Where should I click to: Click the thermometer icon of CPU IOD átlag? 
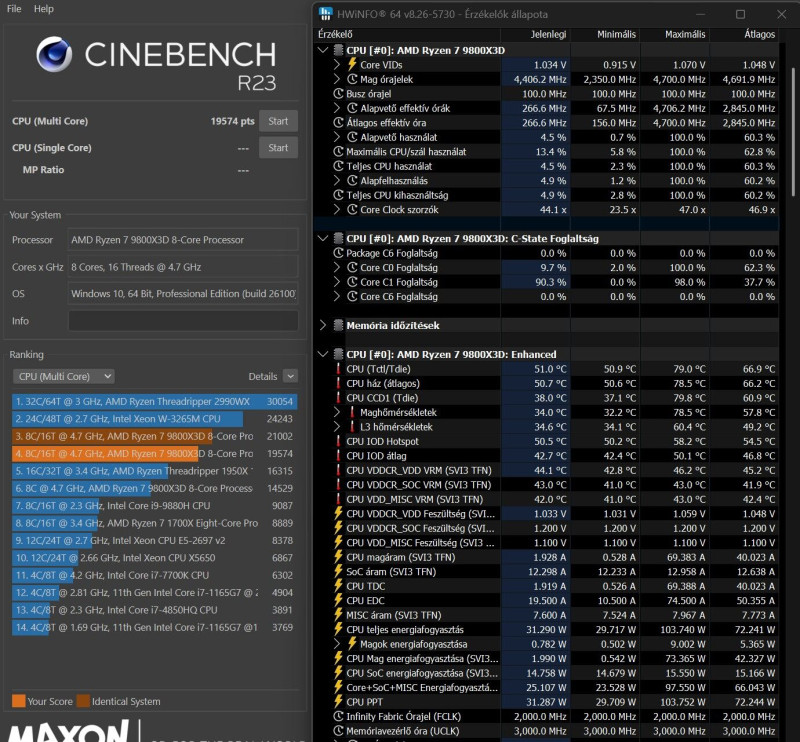pos(338,456)
